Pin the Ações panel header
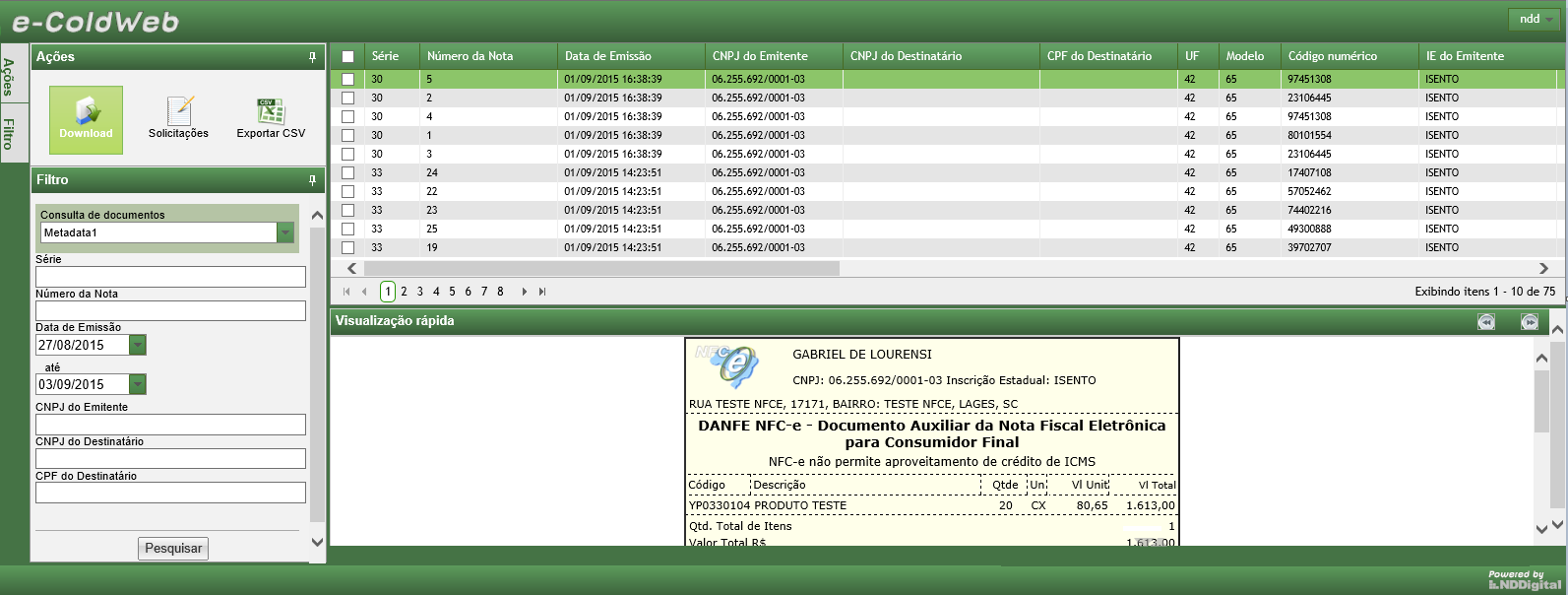 click(313, 57)
